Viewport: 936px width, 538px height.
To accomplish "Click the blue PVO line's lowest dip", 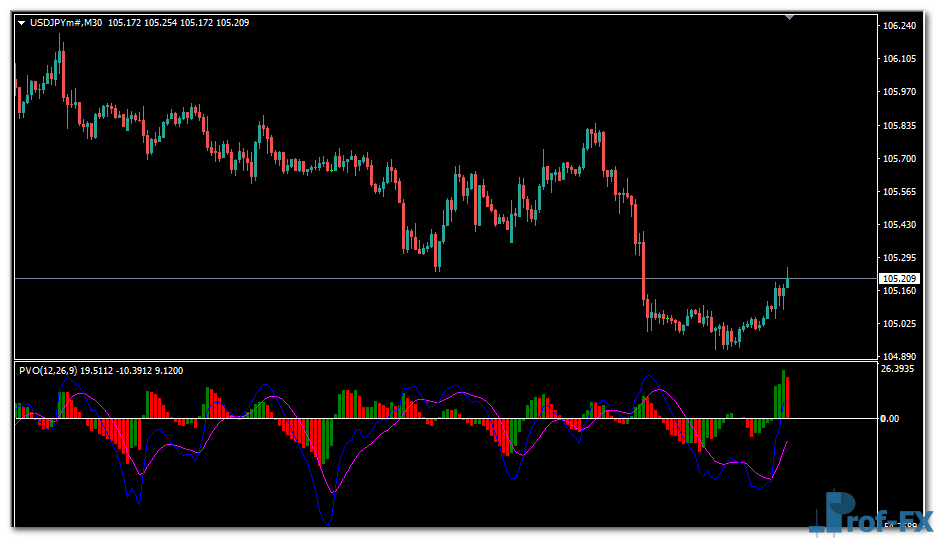I will pos(327,522).
